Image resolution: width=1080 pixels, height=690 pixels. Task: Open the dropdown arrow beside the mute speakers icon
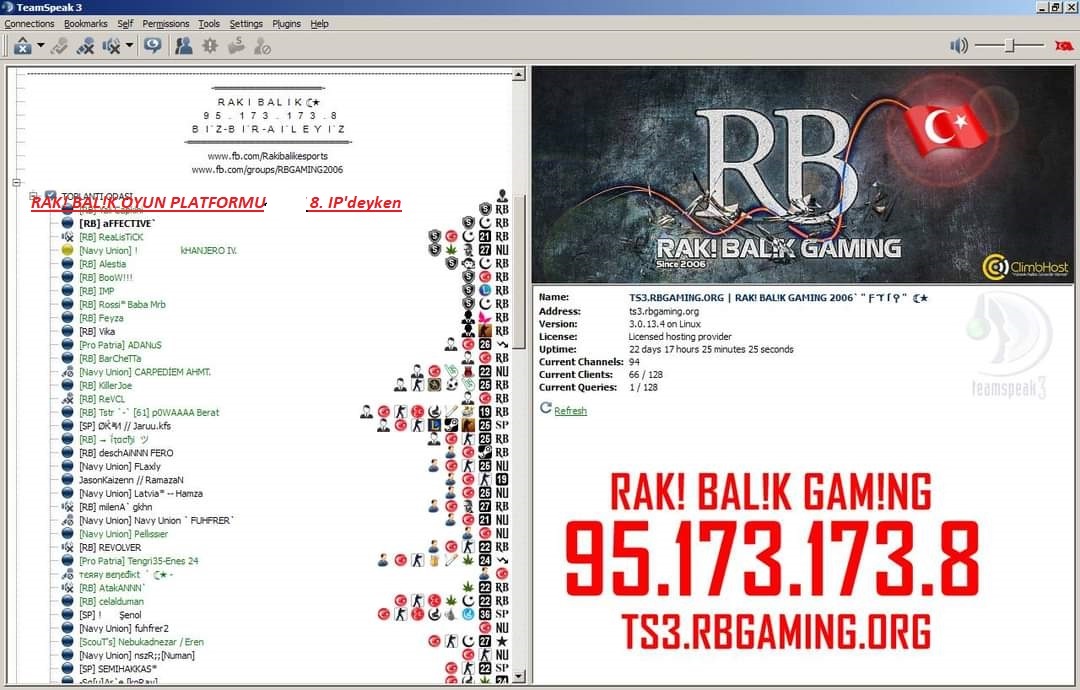(x=129, y=46)
